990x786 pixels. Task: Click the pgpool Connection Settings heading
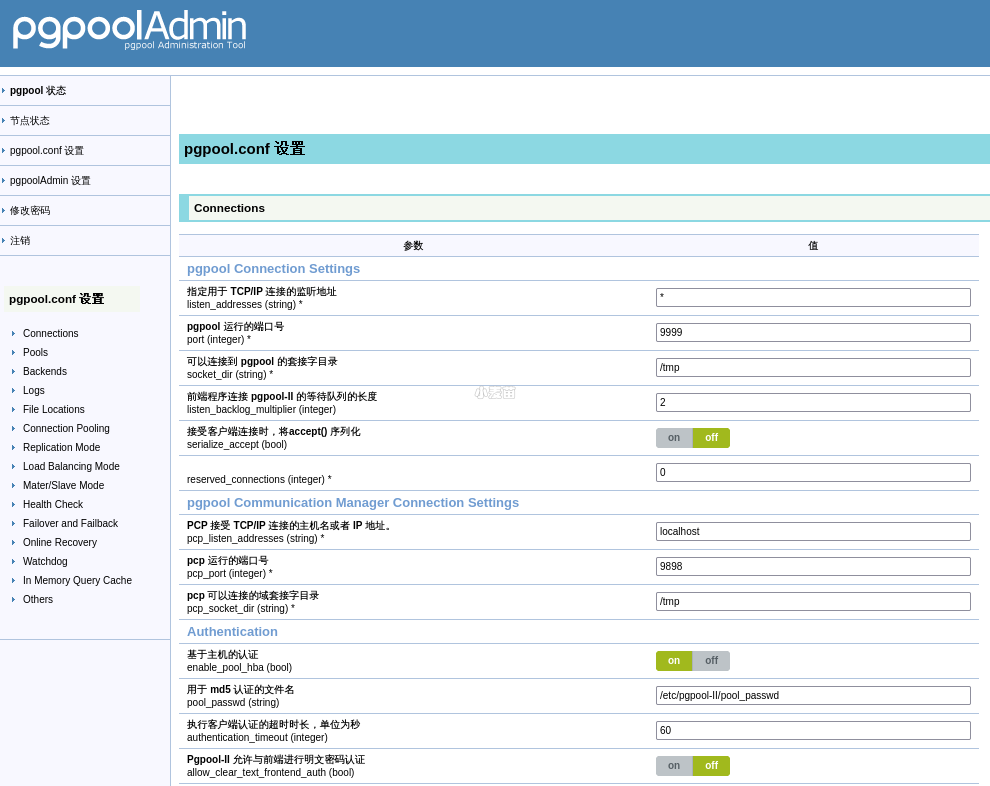click(273, 269)
